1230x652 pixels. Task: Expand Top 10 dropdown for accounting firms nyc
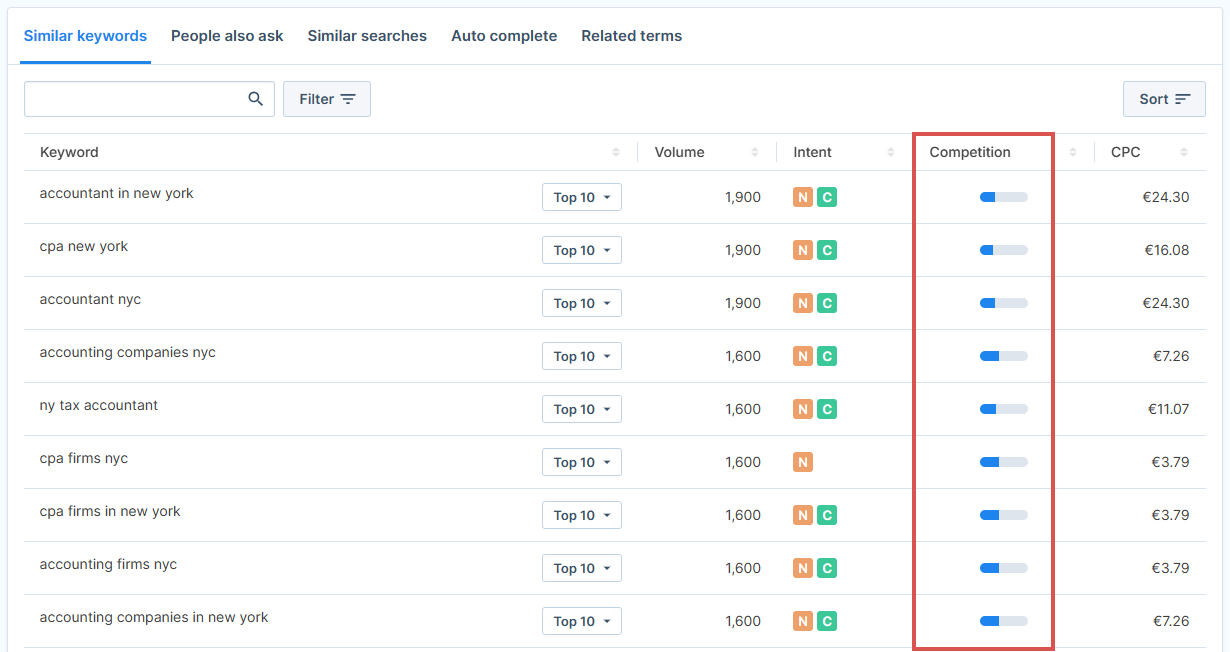tap(582, 568)
